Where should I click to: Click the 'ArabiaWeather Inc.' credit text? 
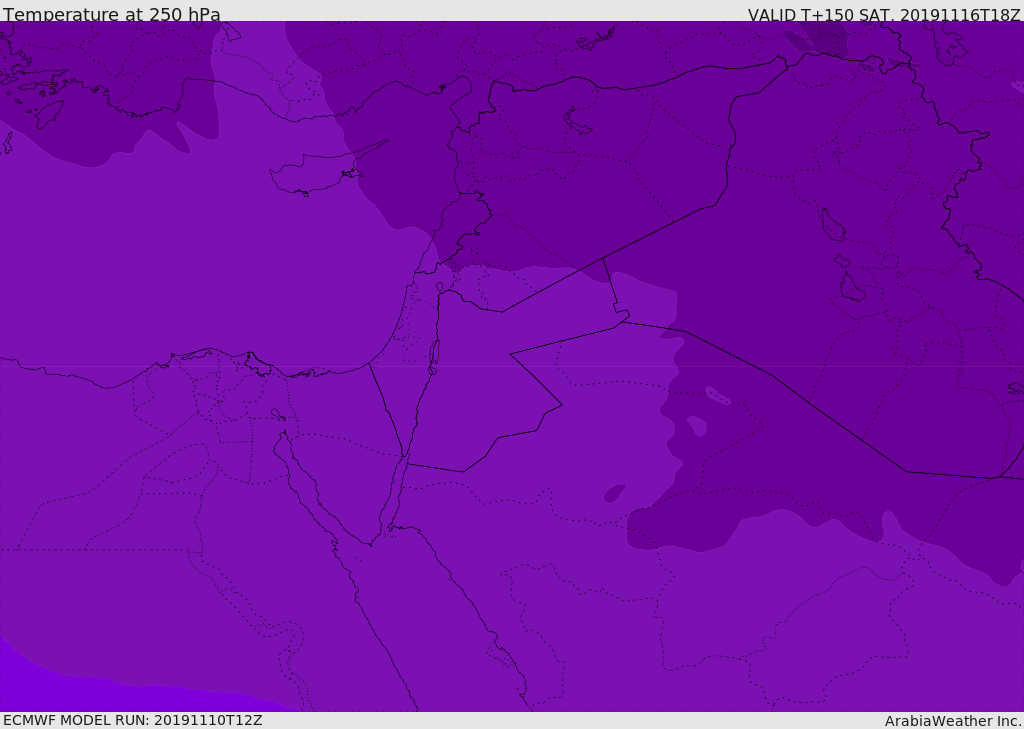click(x=953, y=721)
